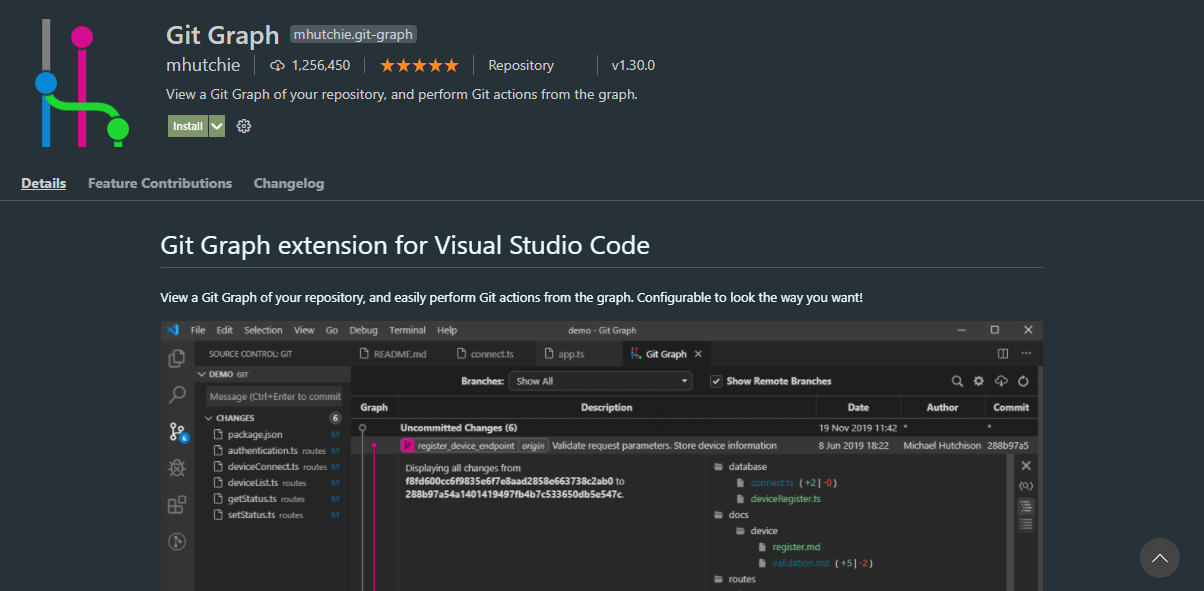
Task: Click the Git Graph refresh icon
Action: click(1023, 381)
